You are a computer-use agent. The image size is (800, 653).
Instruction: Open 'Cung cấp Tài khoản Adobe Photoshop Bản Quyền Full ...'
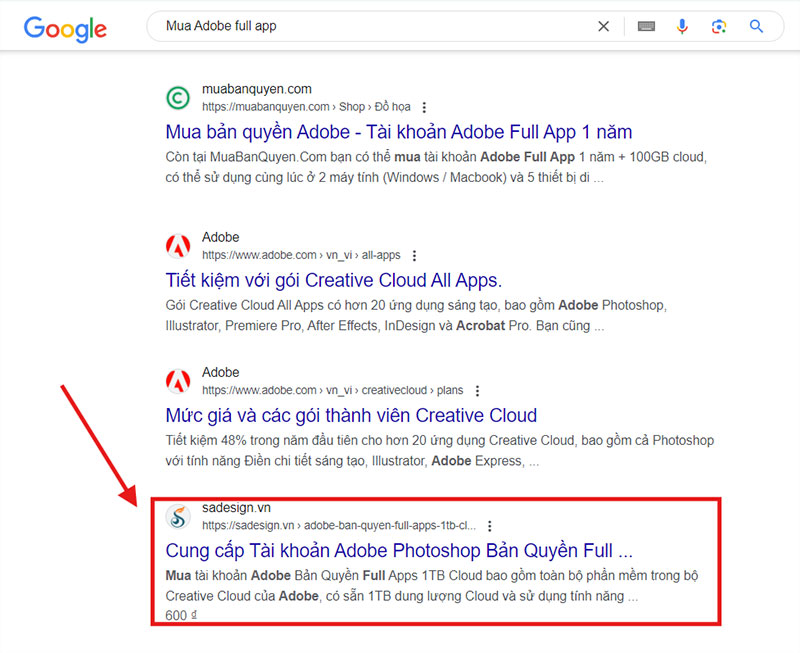[x=399, y=551]
